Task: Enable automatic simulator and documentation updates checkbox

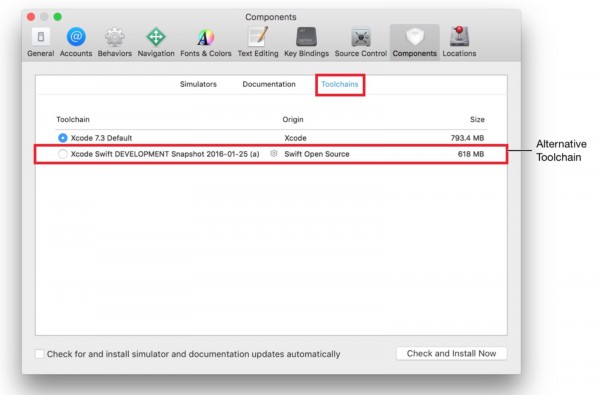Action: pyautogui.click(x=40, y=354)
